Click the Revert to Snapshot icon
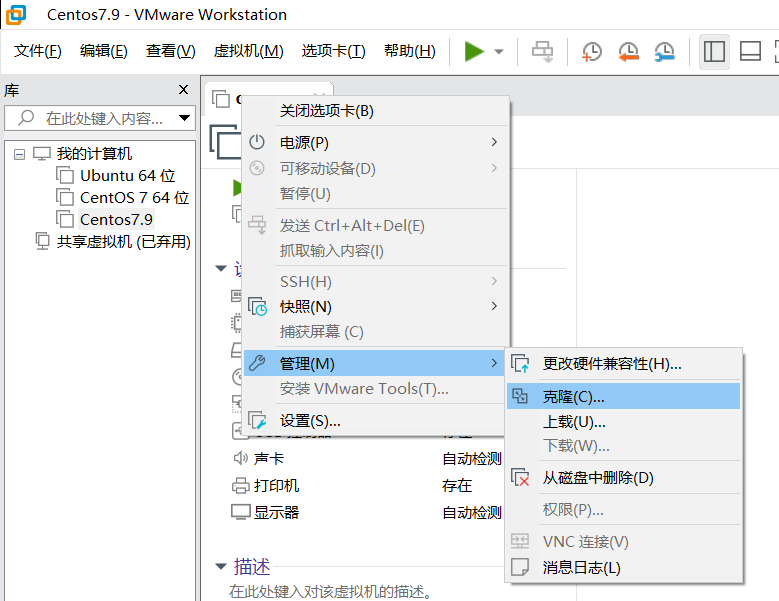779x601 pixels. pyautogui.click(x=628, y=51)
